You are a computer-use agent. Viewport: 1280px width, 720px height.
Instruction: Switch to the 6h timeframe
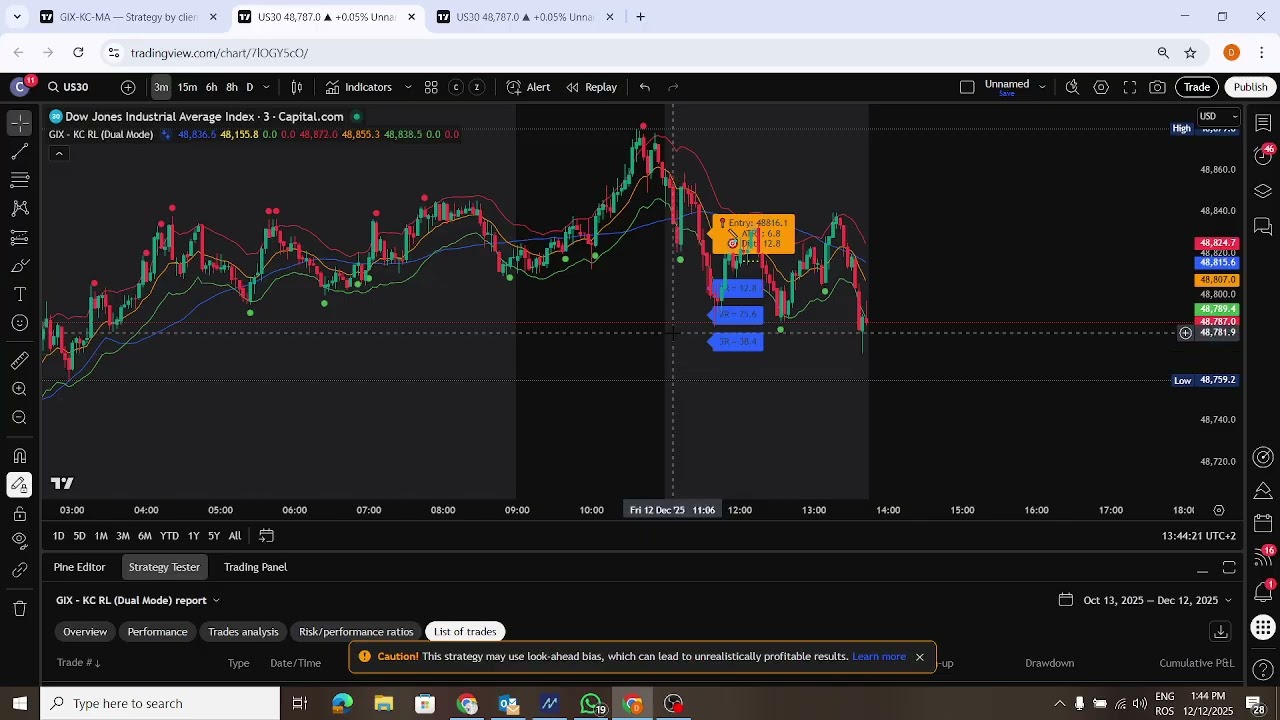tap(211, 87)
